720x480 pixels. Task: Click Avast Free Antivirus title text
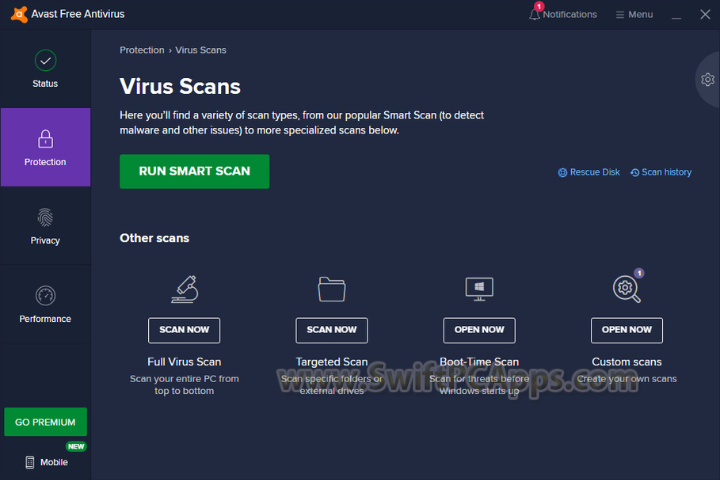78,14
